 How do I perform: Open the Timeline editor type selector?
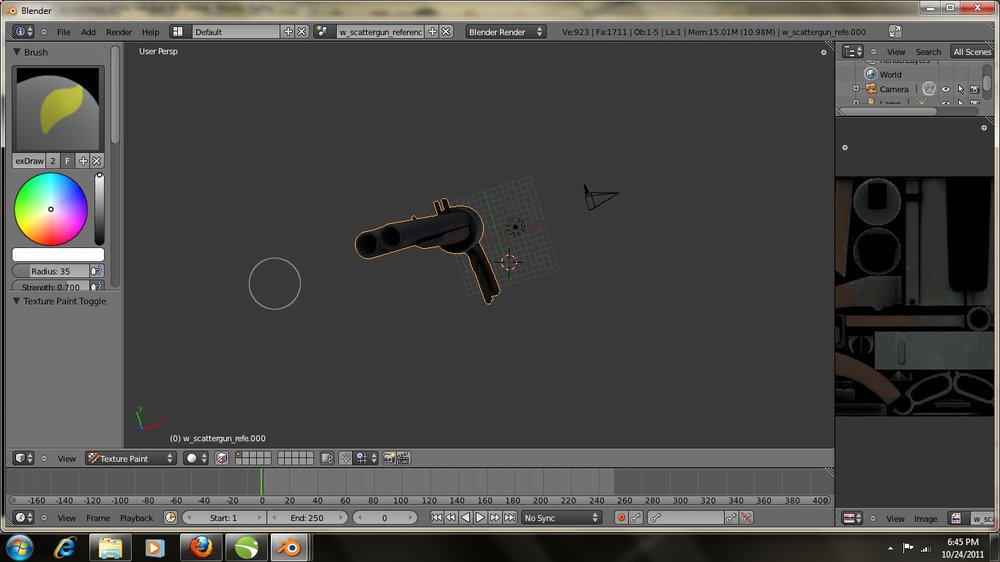click(24, 518)
